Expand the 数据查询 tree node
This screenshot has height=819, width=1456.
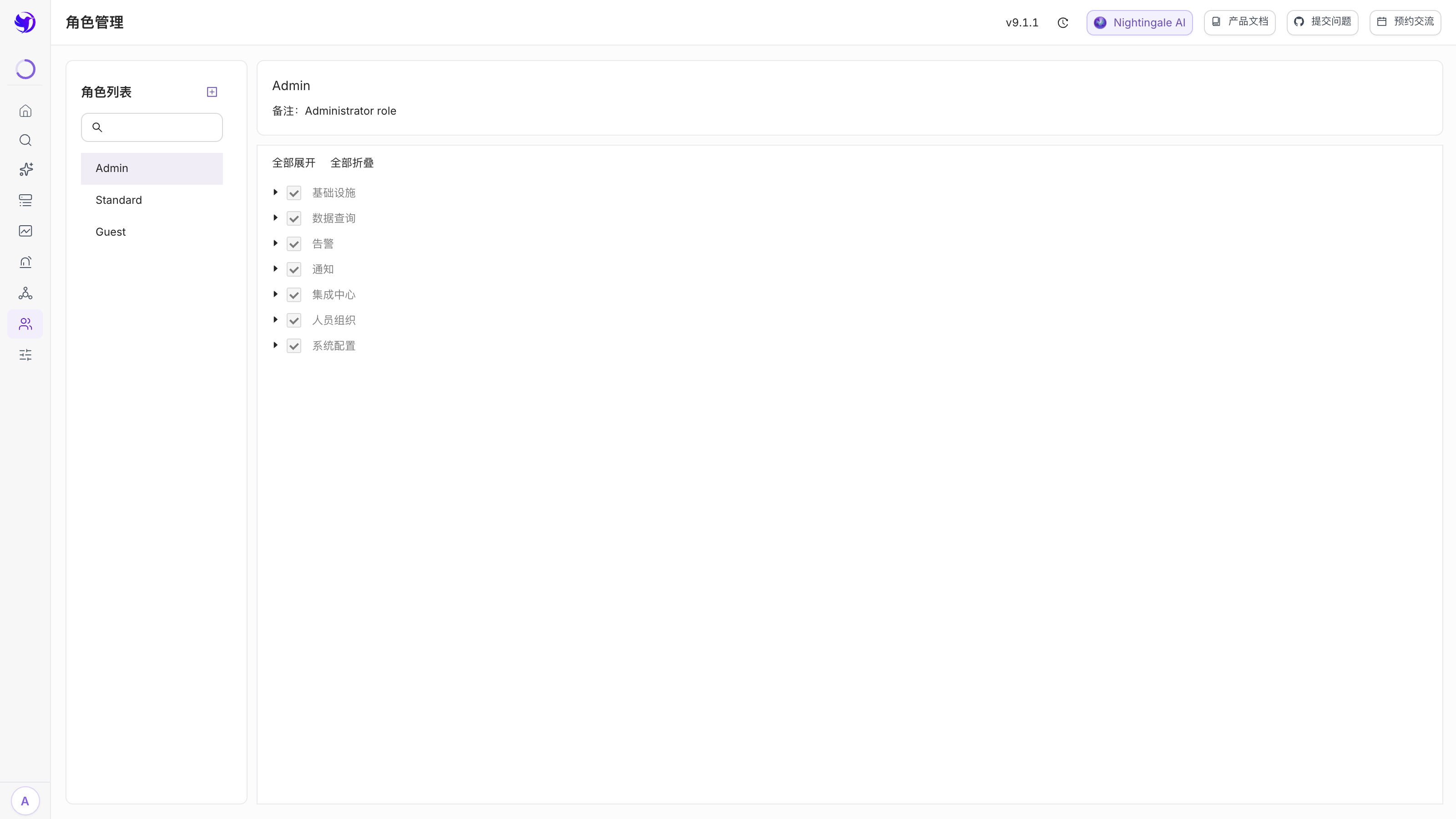tap(275, 217)
